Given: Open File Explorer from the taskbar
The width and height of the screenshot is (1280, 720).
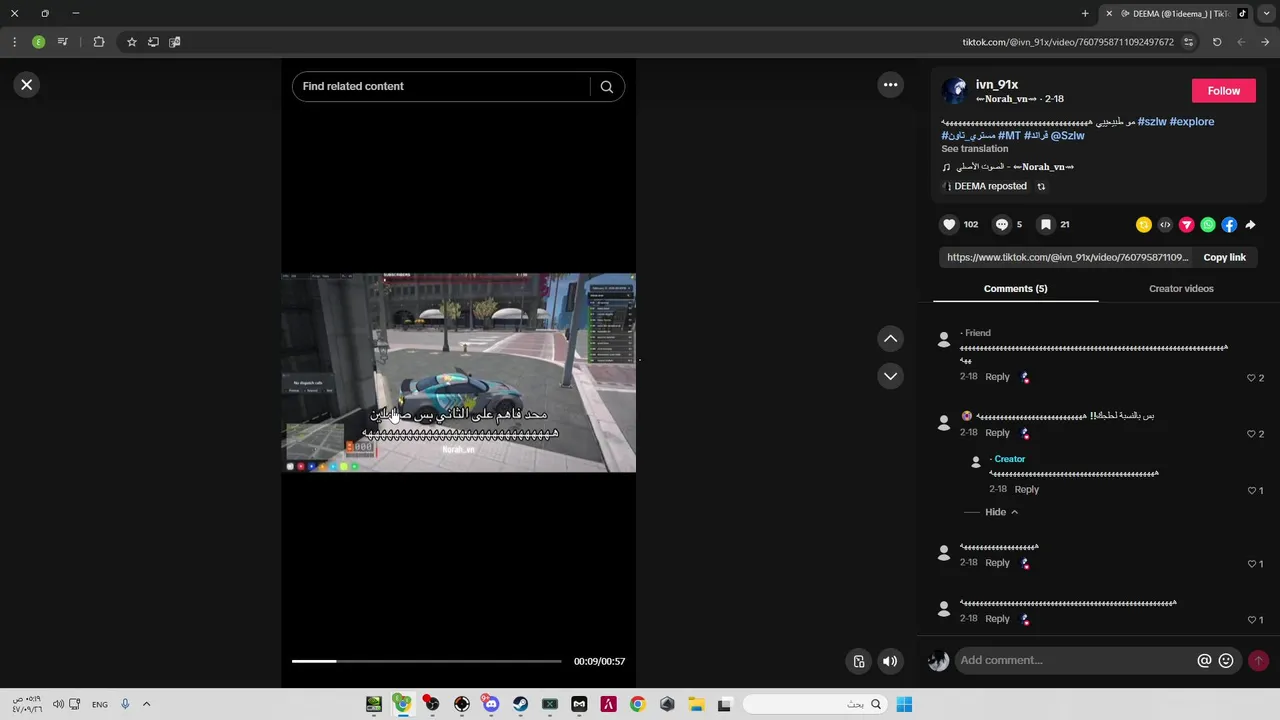Looking at the screenshot, I should point(696,704).
